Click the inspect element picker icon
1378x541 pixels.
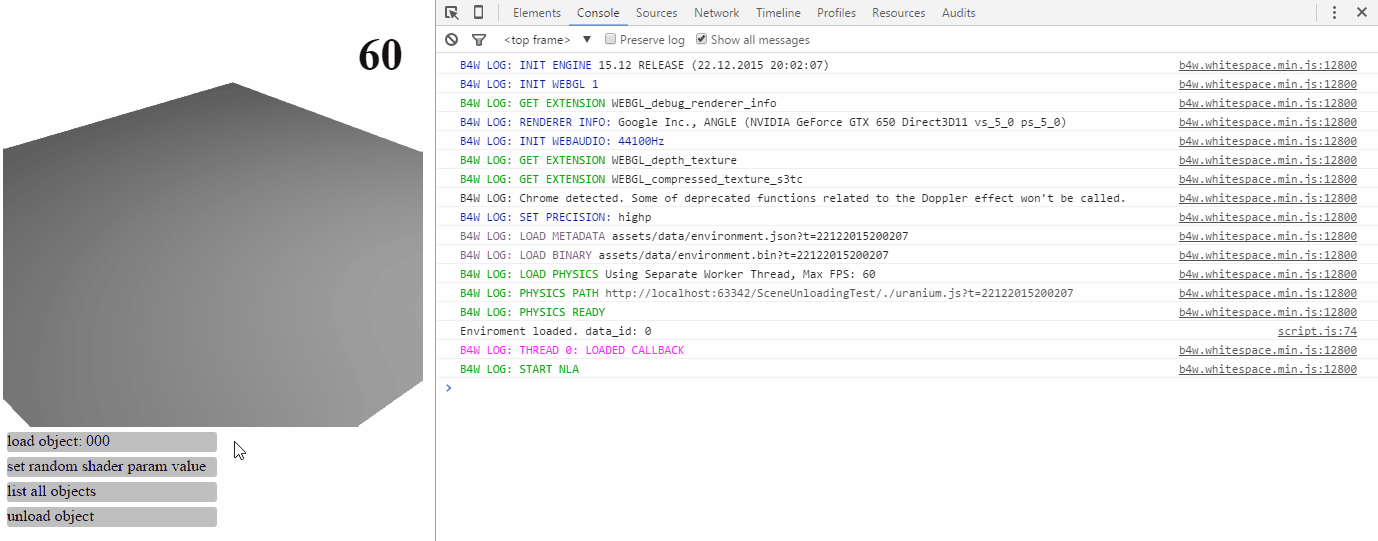[x=452, y=13]
